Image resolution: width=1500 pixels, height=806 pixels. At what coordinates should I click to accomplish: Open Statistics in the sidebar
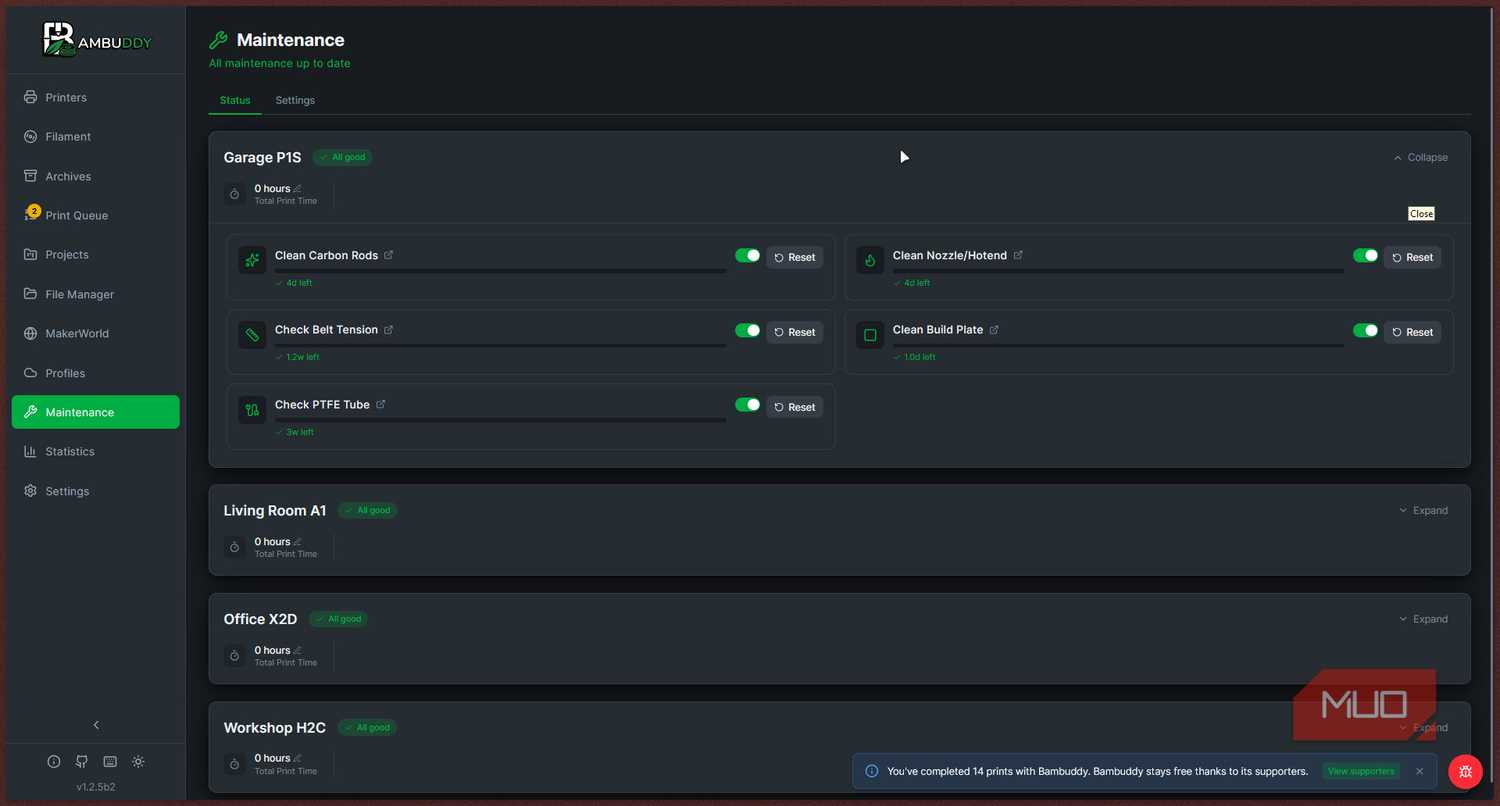tap(96, 452)
